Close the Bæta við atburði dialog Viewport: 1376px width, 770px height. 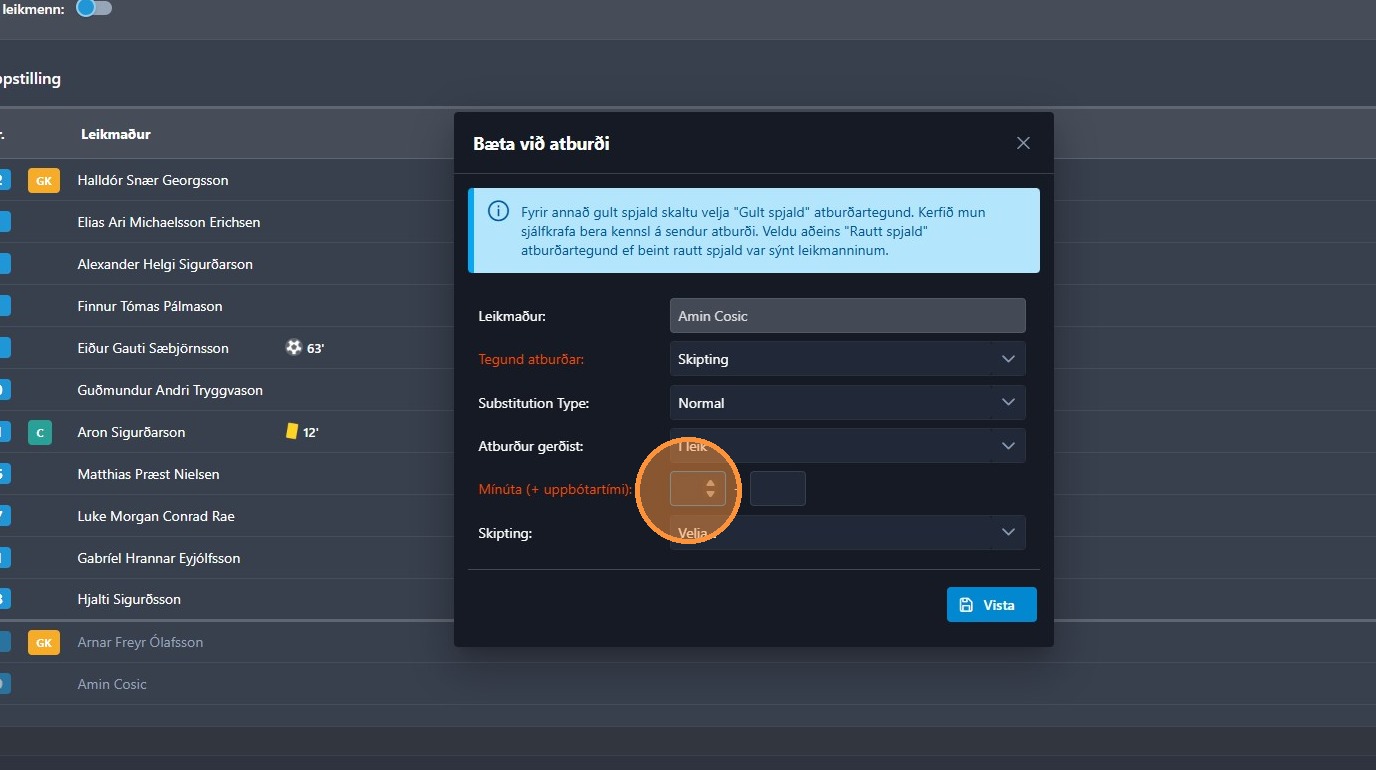[x=1023, y=144]
